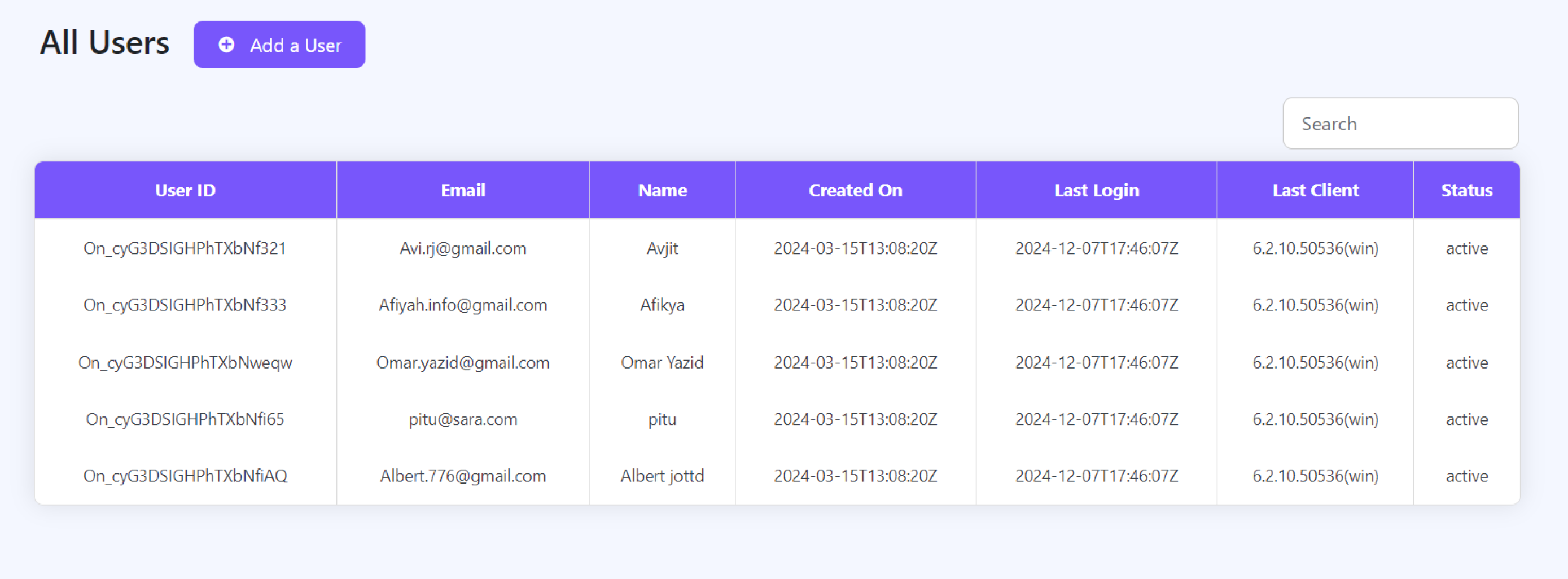Click the name Albert jottd
Image resolution: width=1568 pixels, height=579 pixels.
(662, 476)
